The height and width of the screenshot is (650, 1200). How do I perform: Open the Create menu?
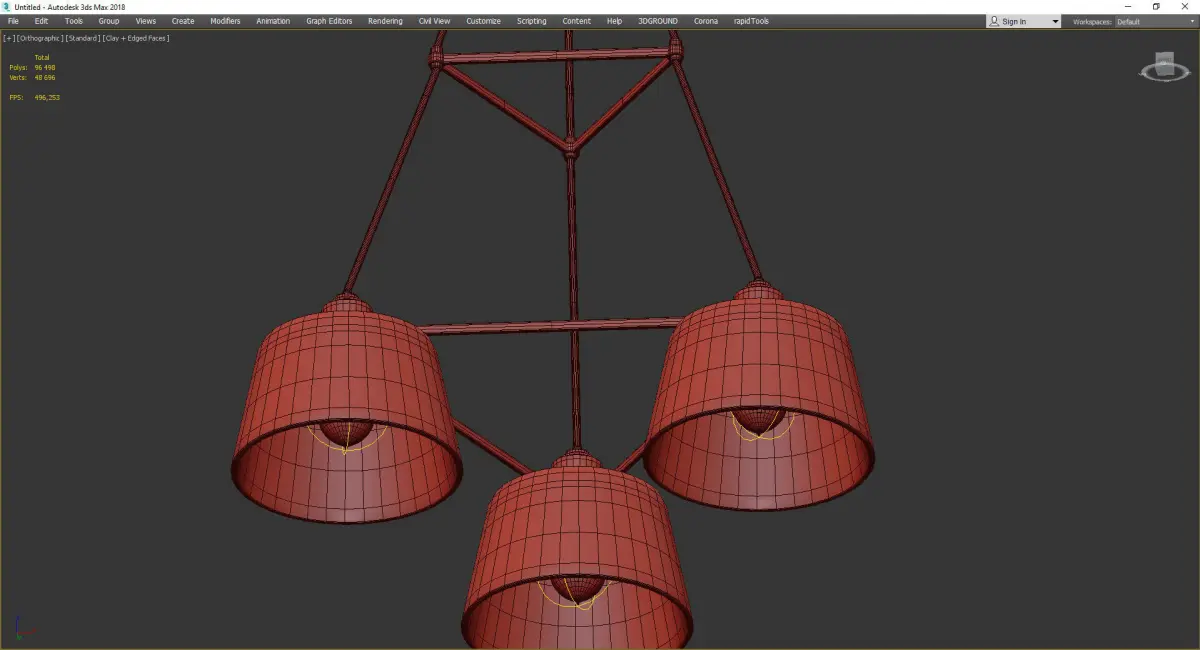183,21
